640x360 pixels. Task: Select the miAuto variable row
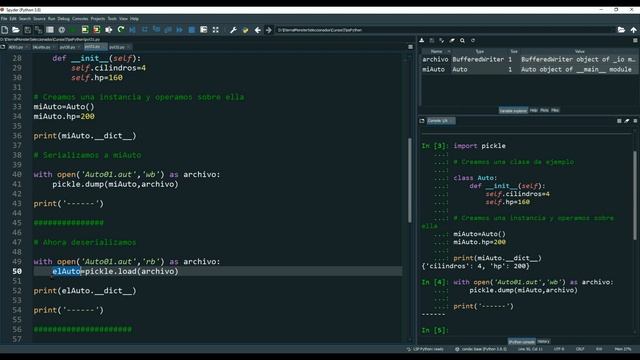click(x=529, y=69)
